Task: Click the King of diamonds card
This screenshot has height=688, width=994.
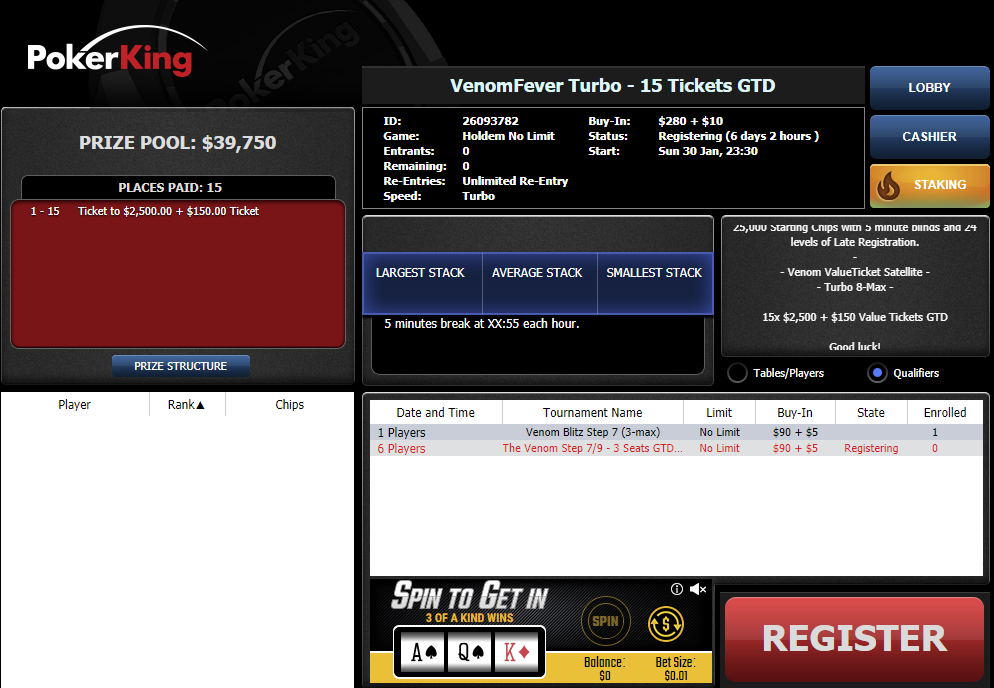Action: [517, 652]
